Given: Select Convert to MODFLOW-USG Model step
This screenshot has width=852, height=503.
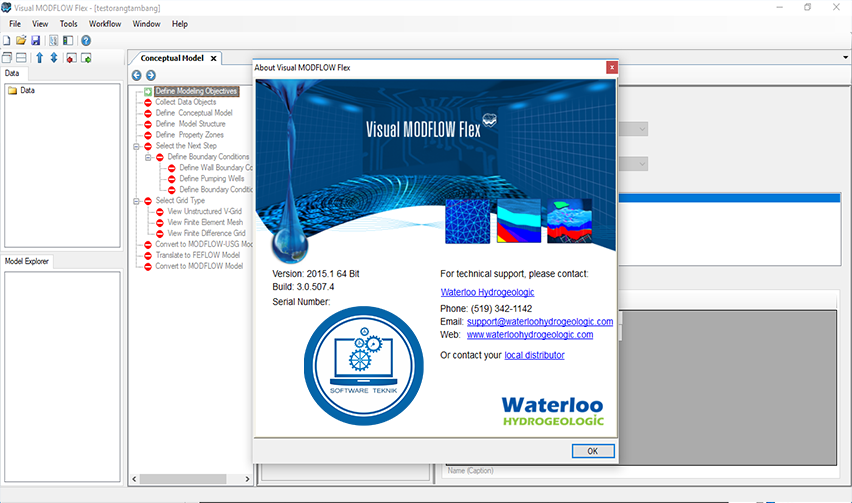Looking at the screenshot, I should click(x=204, y=244).
